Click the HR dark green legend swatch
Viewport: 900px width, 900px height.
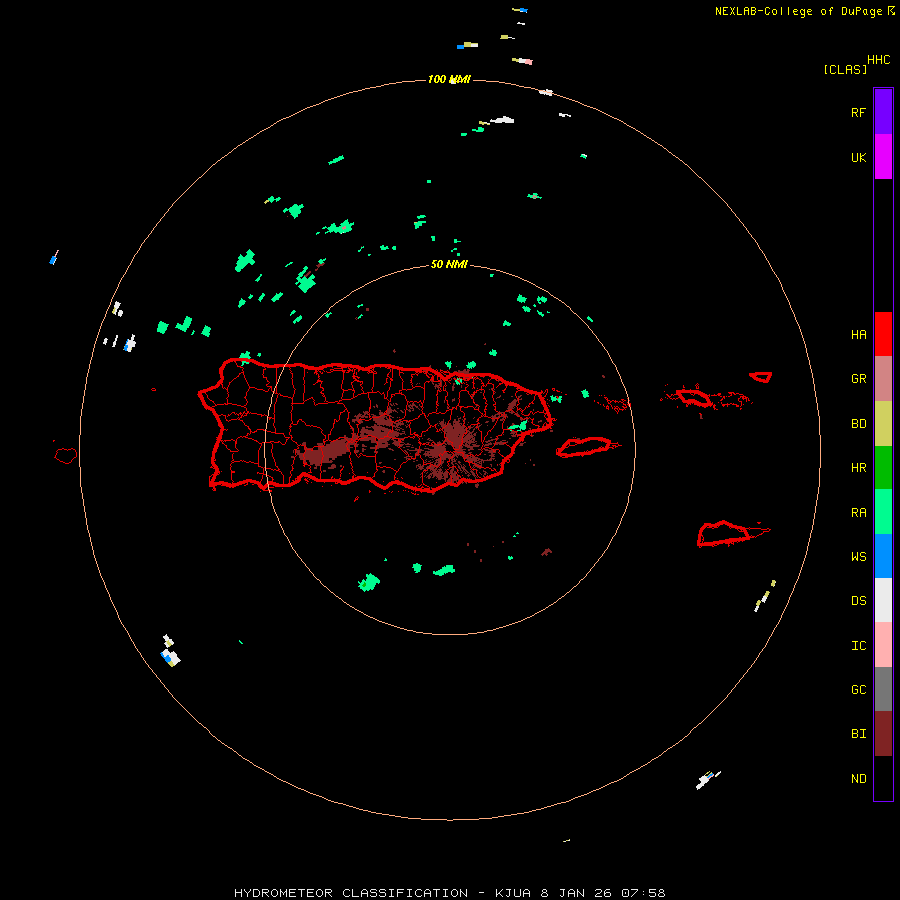tap(883, 468)
